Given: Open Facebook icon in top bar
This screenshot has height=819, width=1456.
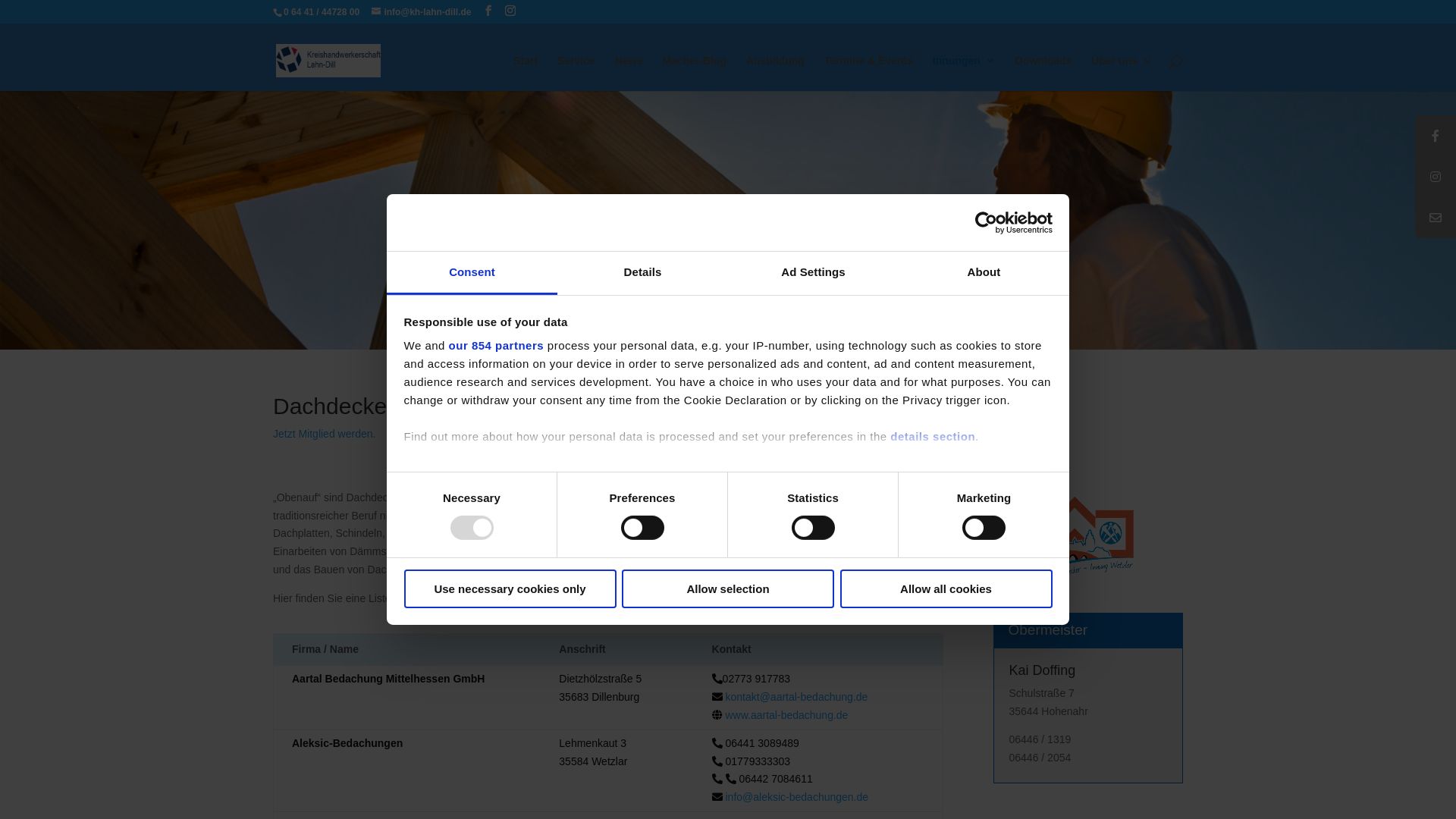Looking at the screenshot, I should tap(488, 11).
